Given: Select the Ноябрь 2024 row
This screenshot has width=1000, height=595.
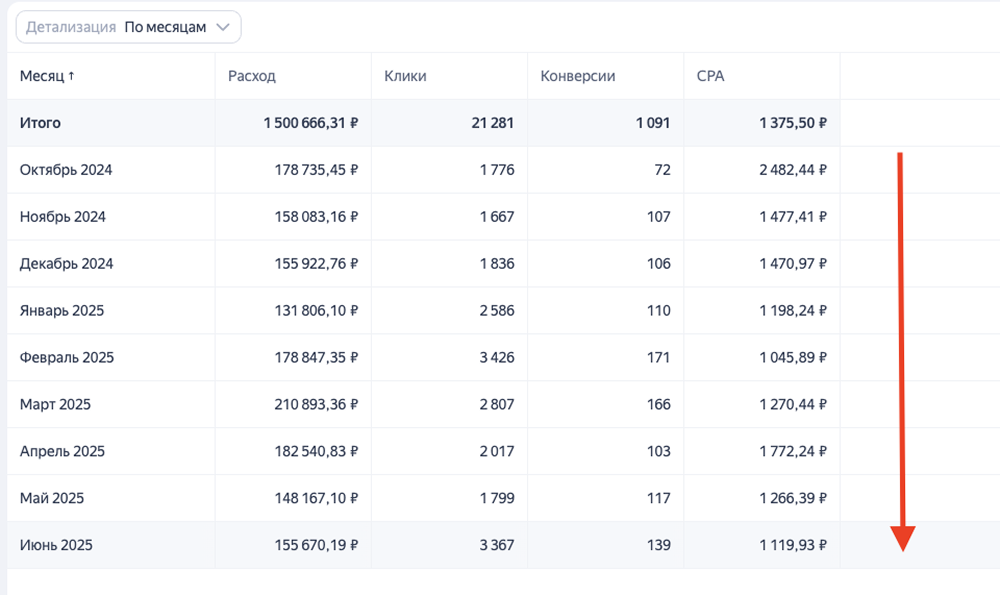Looking at the screenshot, I should tap(63, 217).
